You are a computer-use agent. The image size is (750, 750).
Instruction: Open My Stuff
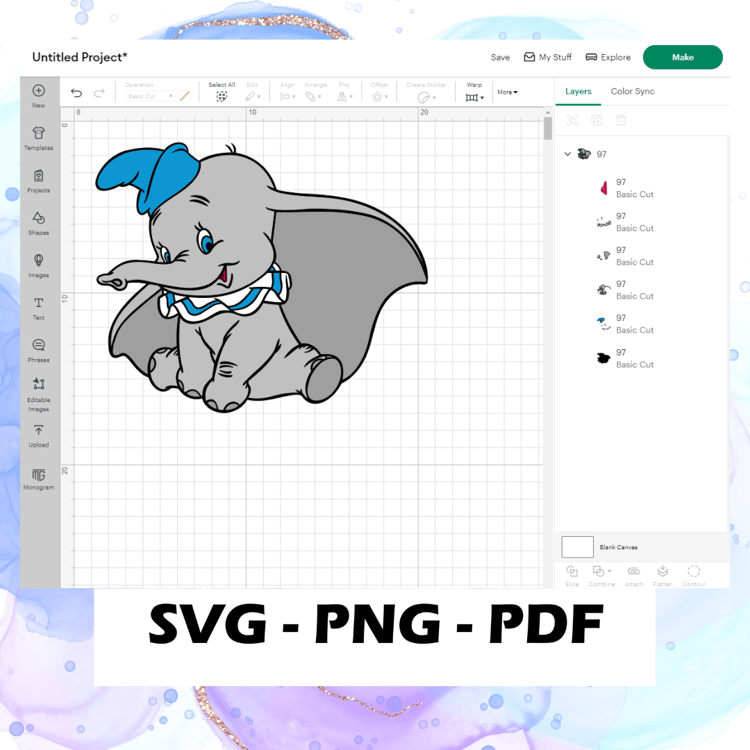[548, 57]
